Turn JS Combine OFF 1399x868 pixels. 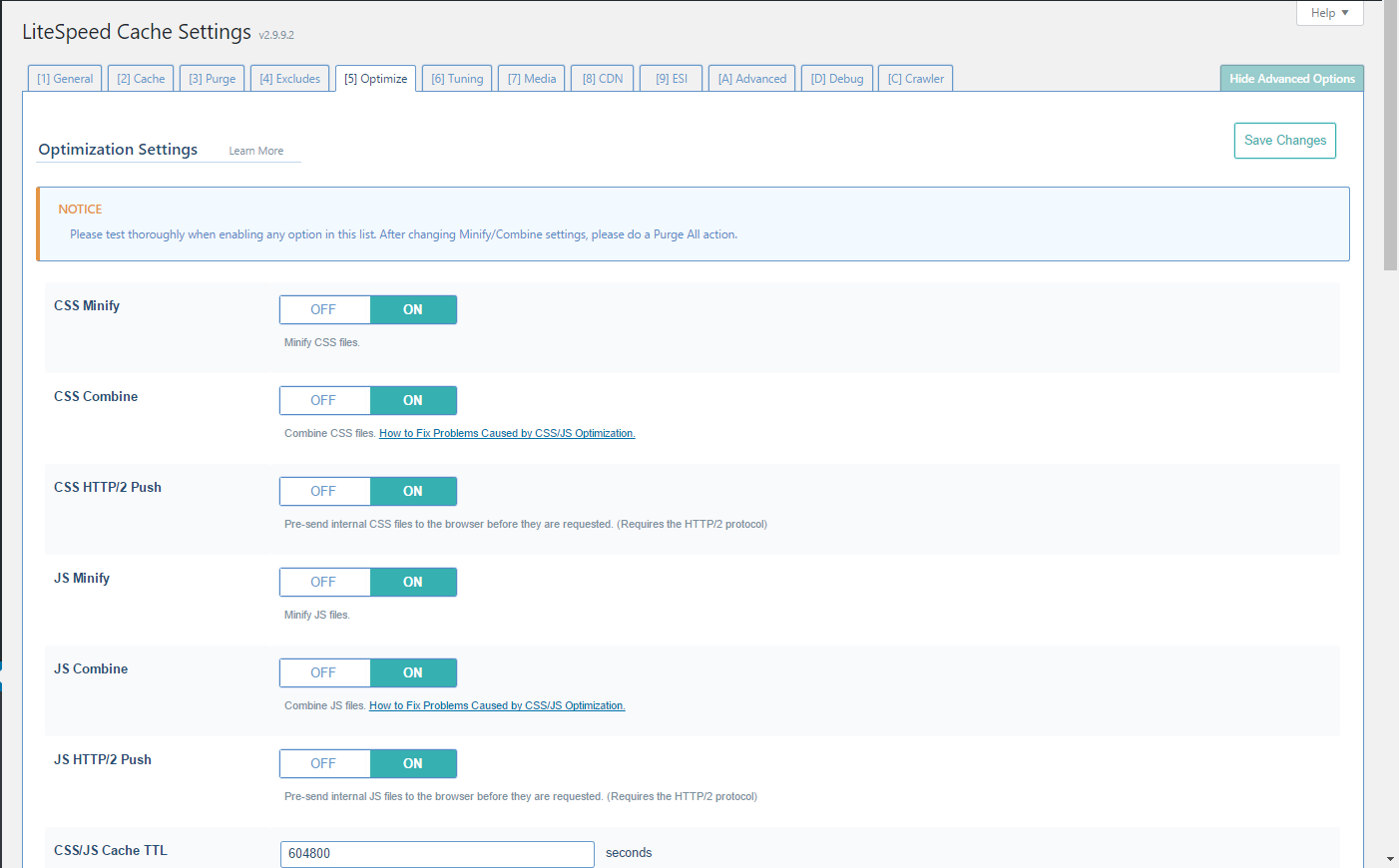(x=324, y=673)
